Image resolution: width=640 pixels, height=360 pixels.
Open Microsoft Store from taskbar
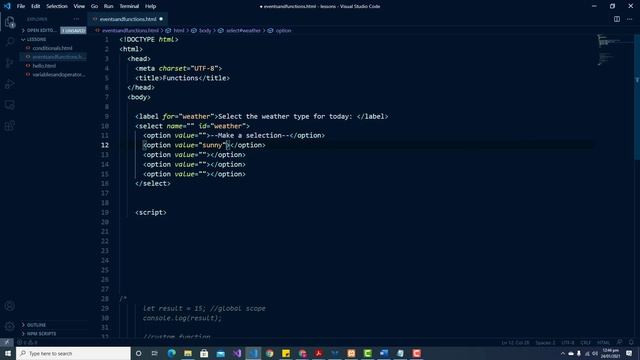[x=204, y=353]
